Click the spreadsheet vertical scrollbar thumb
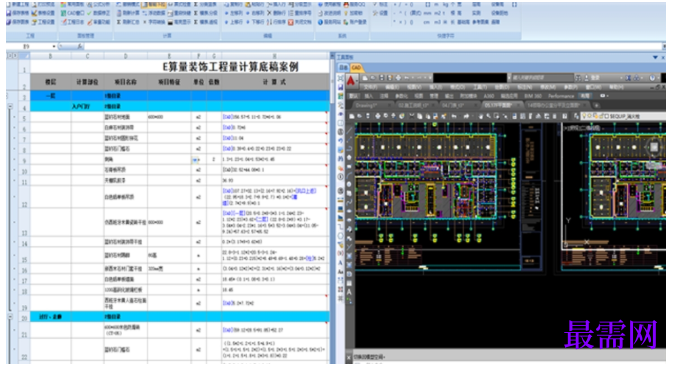Screen dimensions: 676x366 [333, 82]
